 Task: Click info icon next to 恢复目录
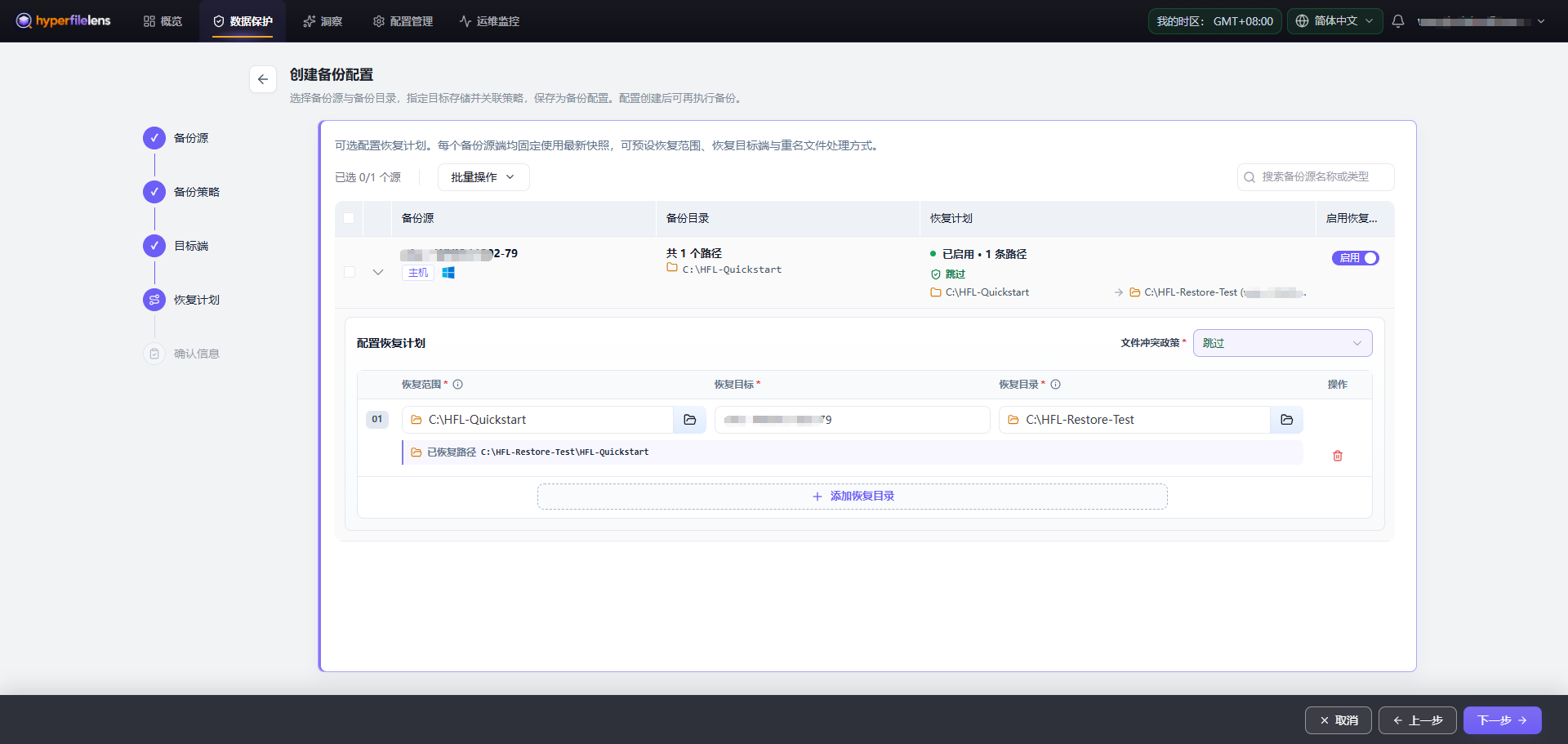pyautogui.click(x=1056, y=385)
